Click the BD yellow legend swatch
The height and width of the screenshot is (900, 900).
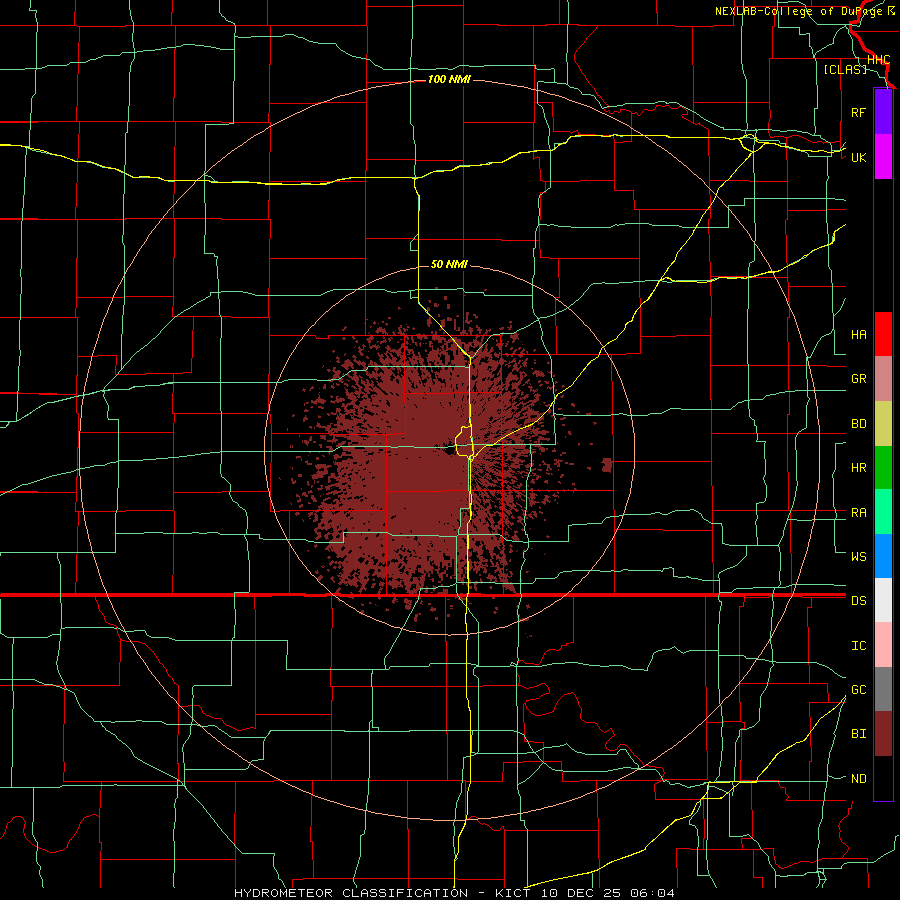tap(883, 424)
